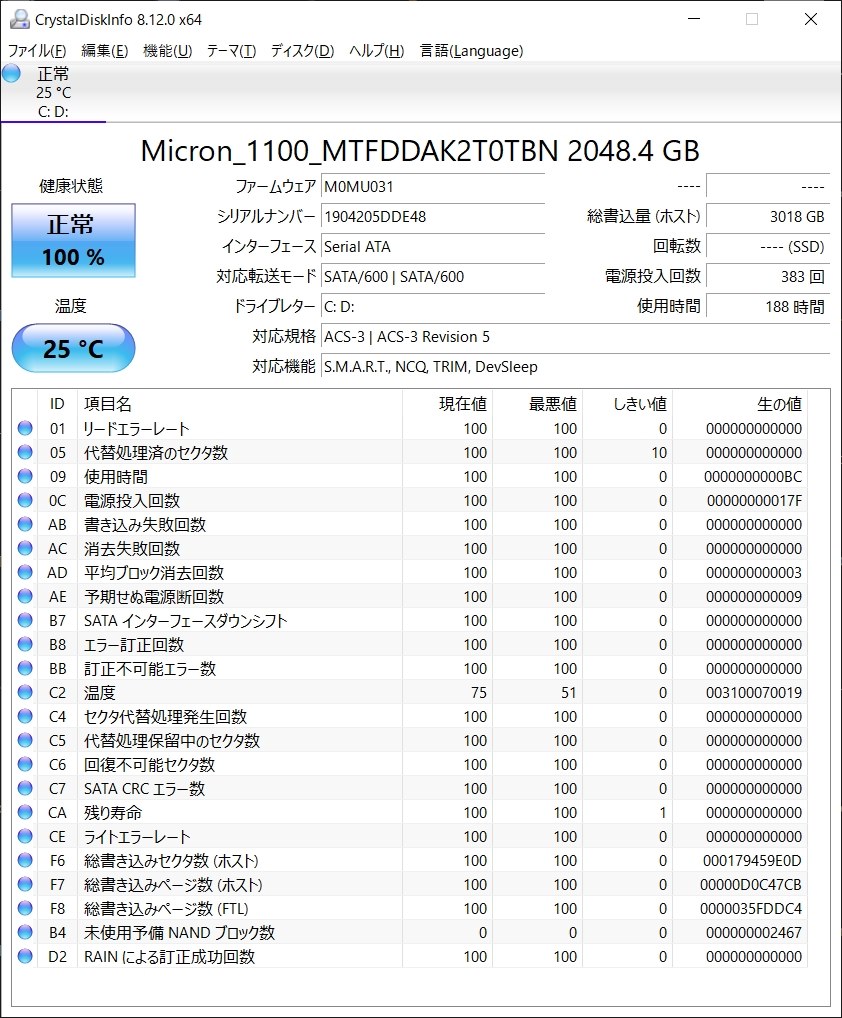Click status orb for ID AE 予期せぬ電源断回数
Image resolution: width=842 pixels, height=1018 pixels.
tap(25, 597)
